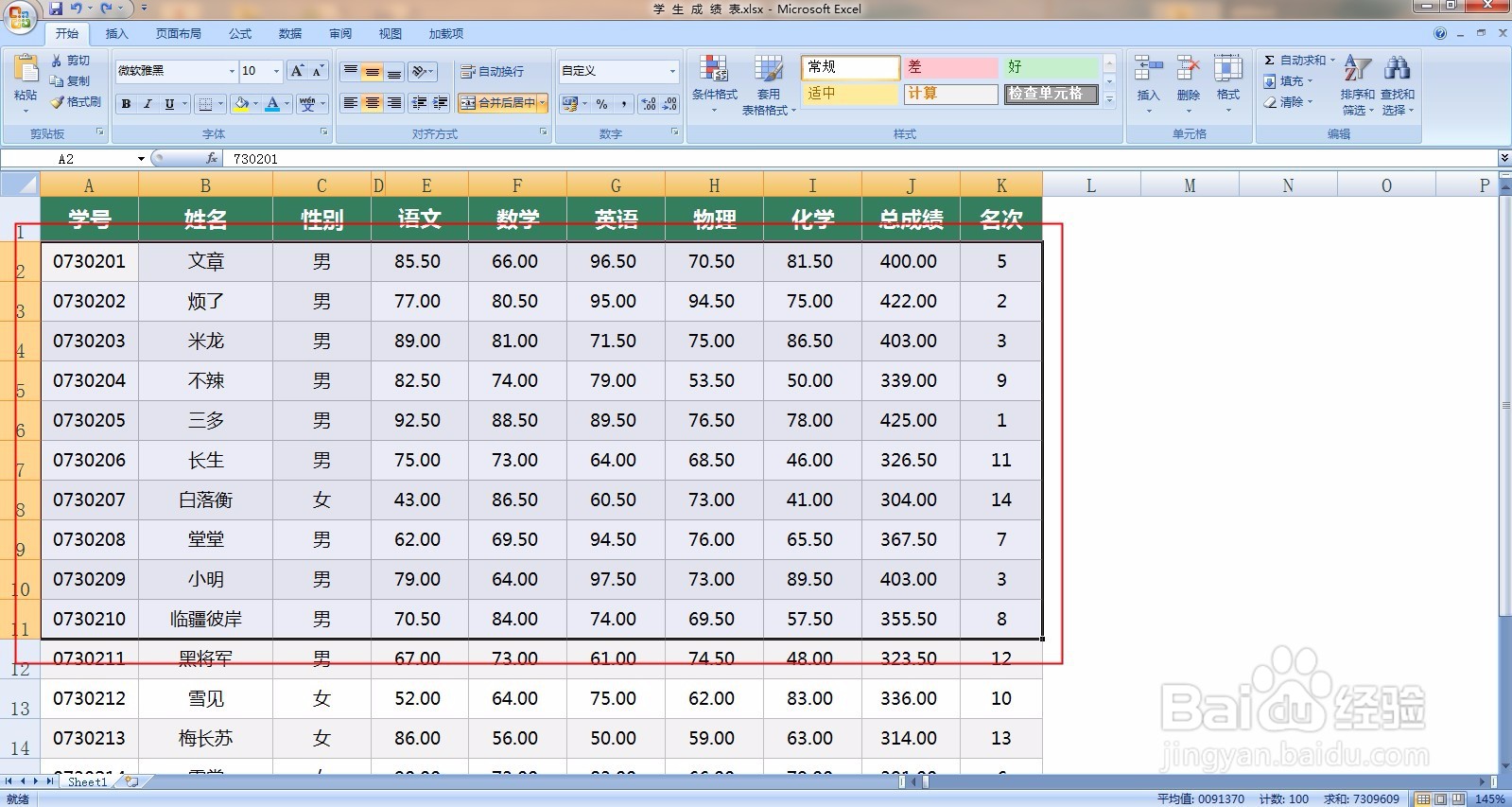1512x807 pixels.
Task: Click the decrease decimal icon
Action: (x=669, y=103)
